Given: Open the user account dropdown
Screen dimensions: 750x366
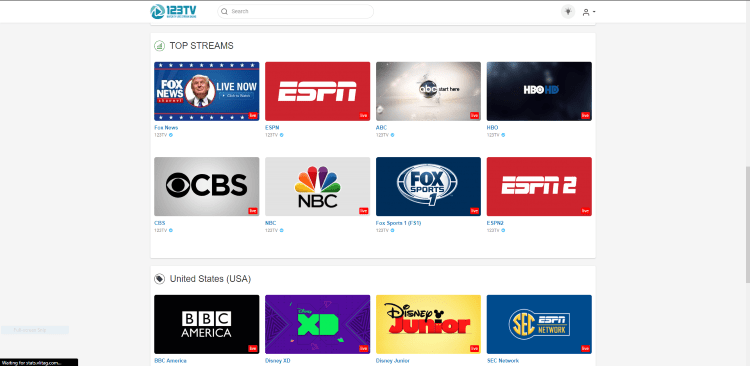Looking at the screenshot, I should pos(588,12).
